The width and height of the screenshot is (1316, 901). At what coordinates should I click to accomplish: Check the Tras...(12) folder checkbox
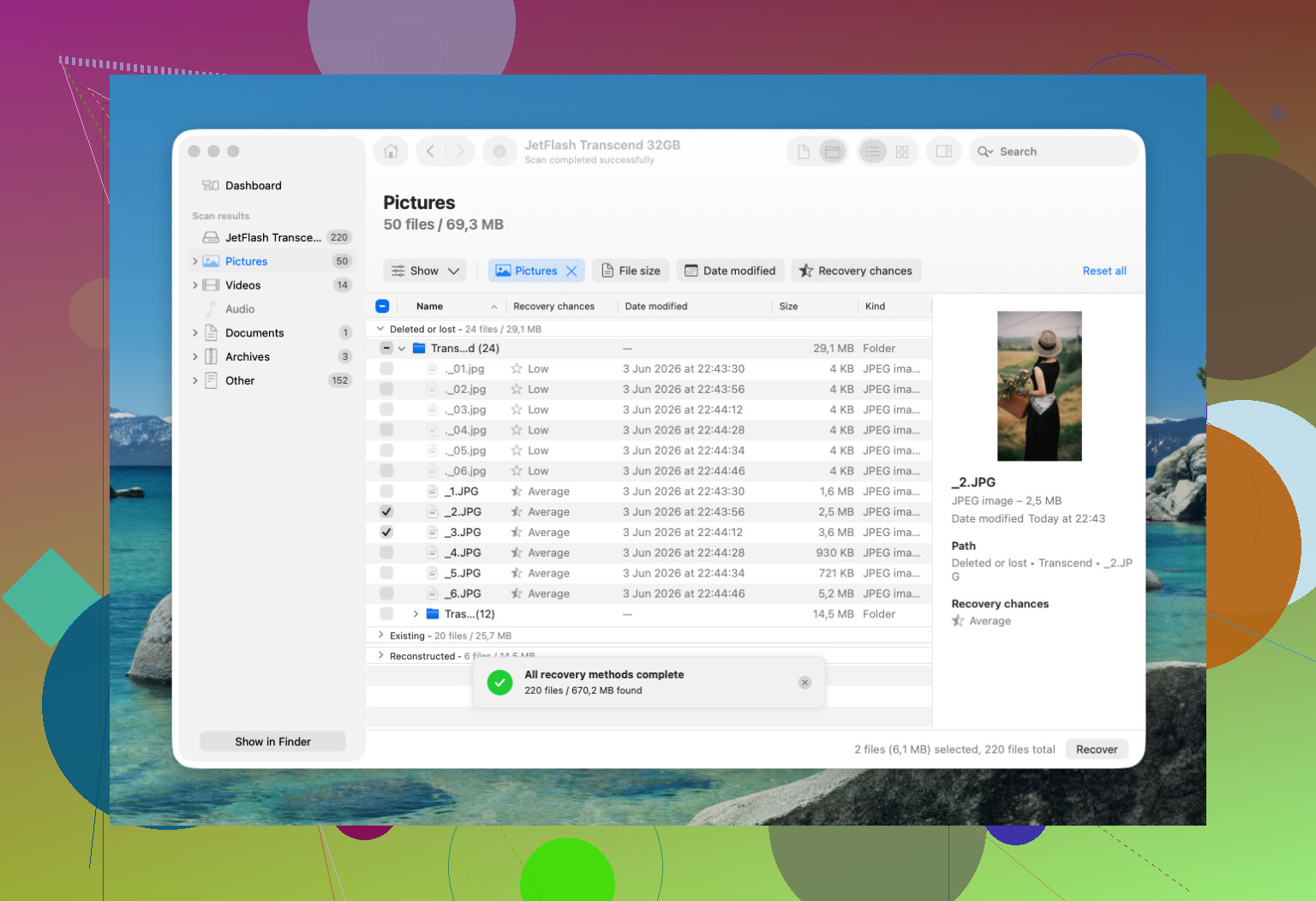386,614
